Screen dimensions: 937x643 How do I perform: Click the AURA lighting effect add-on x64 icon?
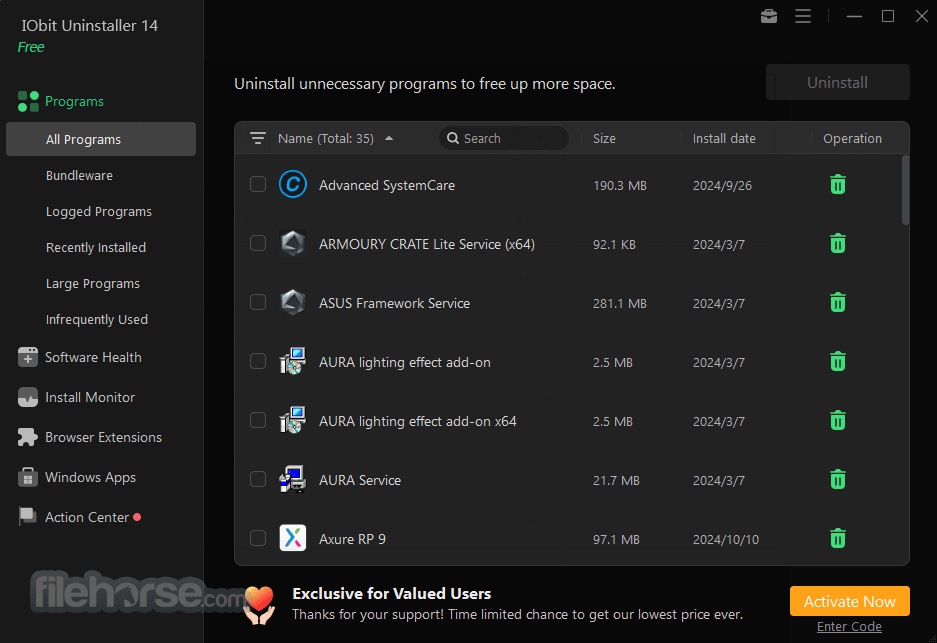pos(293,420)
